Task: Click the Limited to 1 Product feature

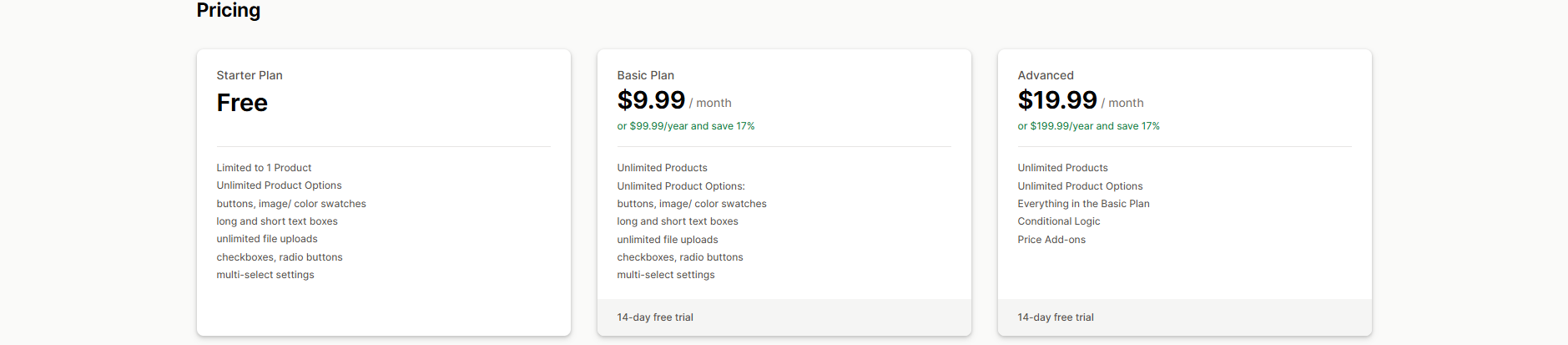Action: tap(264, 168)
